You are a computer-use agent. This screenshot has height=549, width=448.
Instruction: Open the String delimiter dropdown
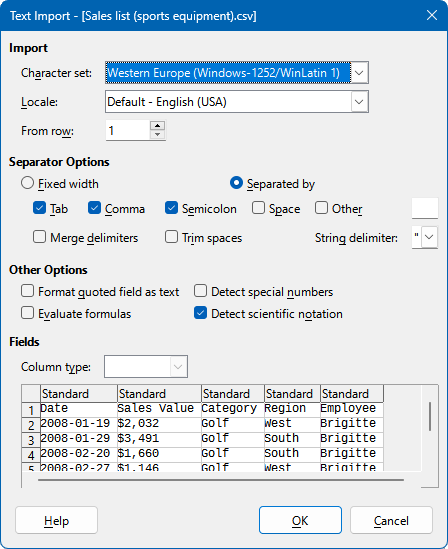pyautogui.click(x=429, y=237)
